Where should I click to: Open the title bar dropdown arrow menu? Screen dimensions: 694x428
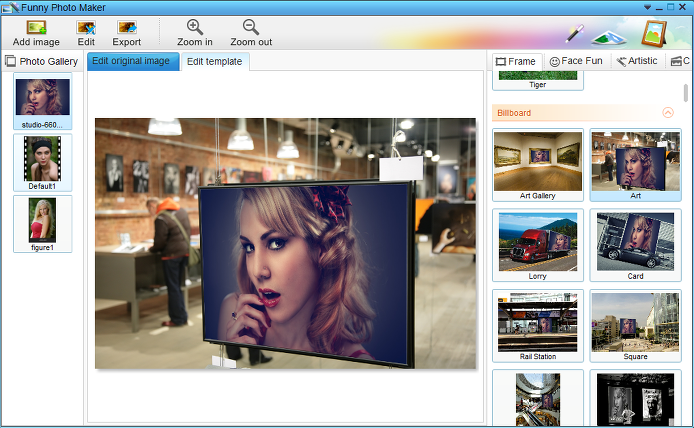click(647, 8)
